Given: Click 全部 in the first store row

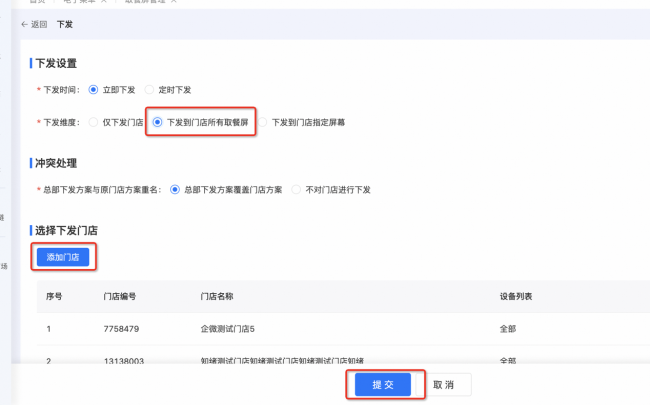Looking at the screenshot, I should click(x=508, y=327).
